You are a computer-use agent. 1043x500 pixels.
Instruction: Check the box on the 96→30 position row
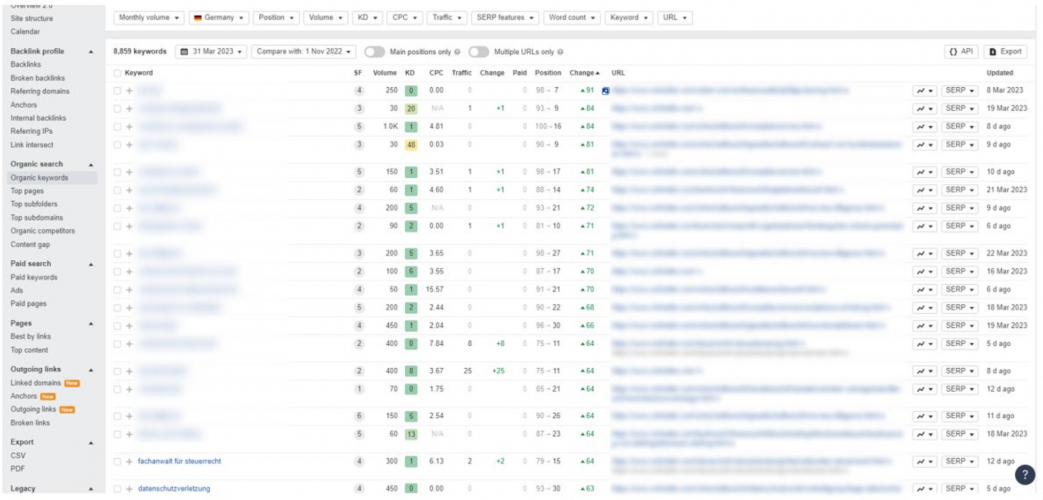pos(117,326)
